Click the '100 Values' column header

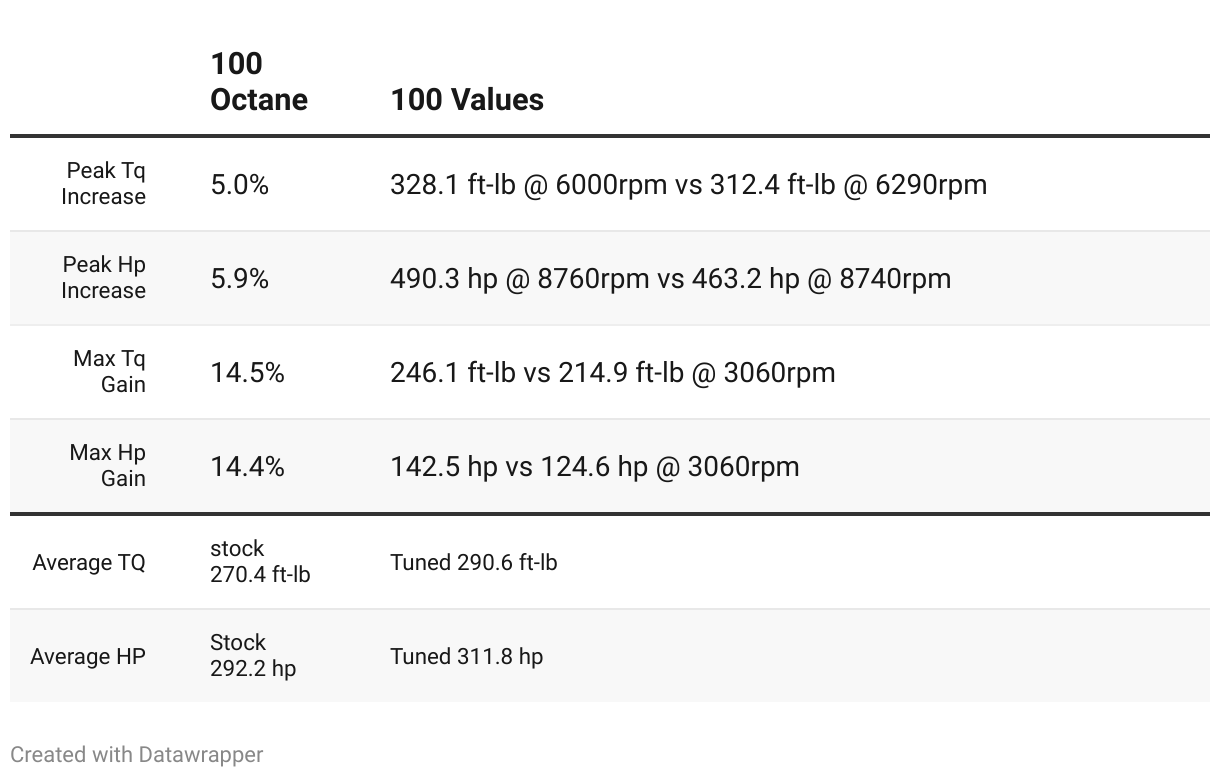467,99
